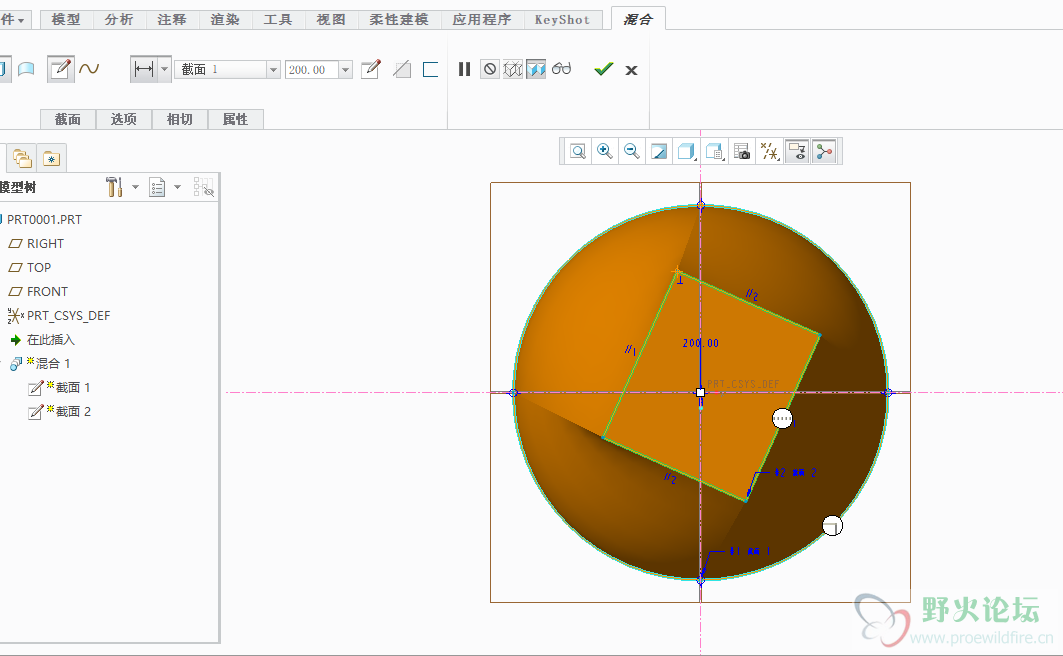Click the zoom out icon
Screen dimensions: 1063x656
coord(632,151)
